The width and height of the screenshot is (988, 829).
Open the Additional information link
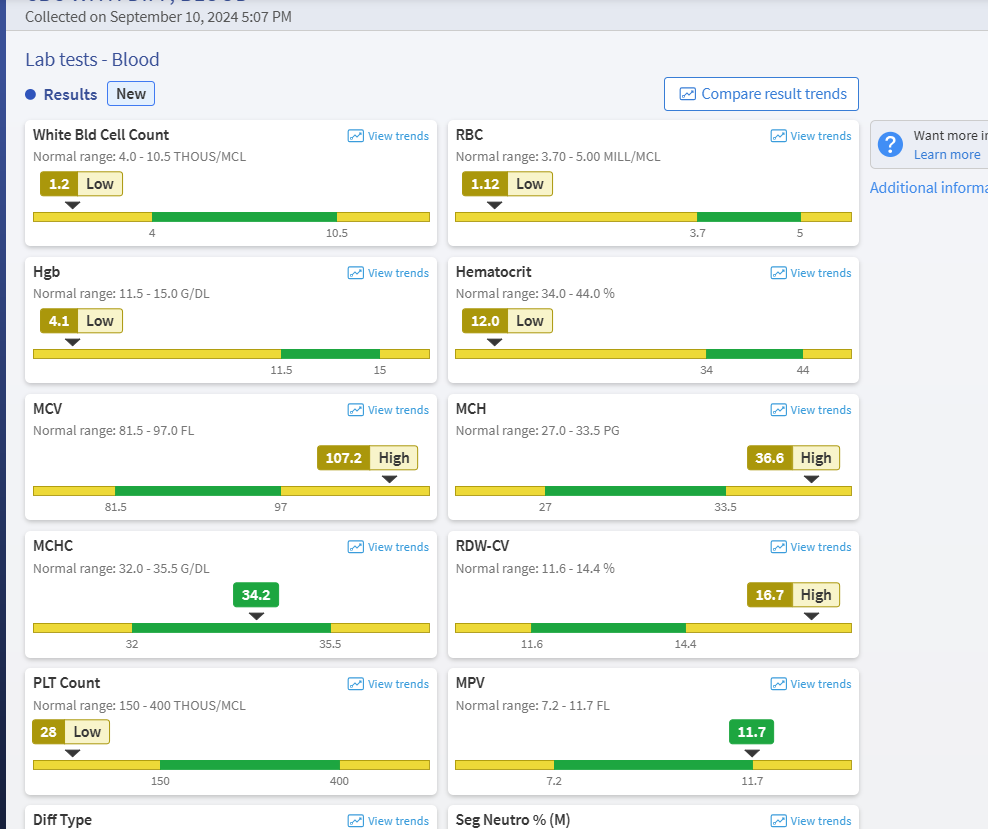pyautogui.click(x=928, y=188)
